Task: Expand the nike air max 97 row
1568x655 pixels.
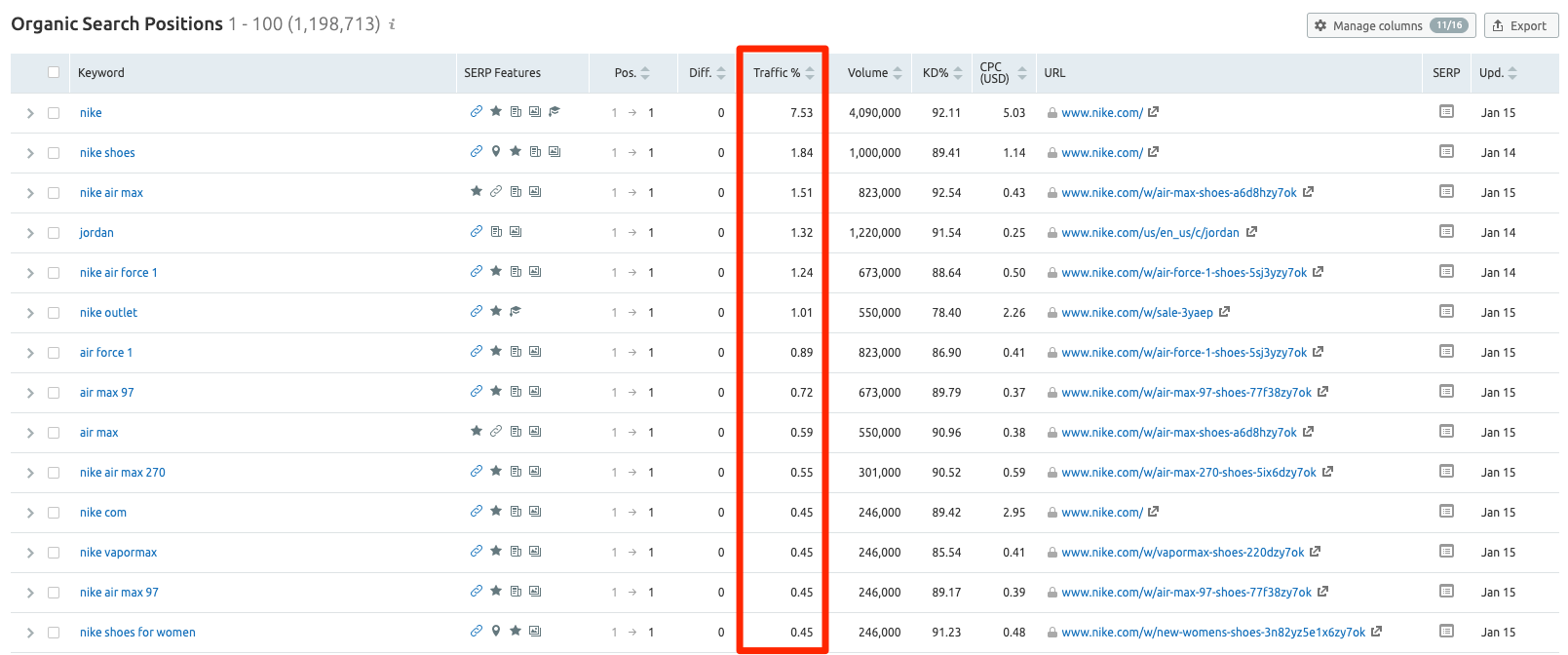Action: 30,593
